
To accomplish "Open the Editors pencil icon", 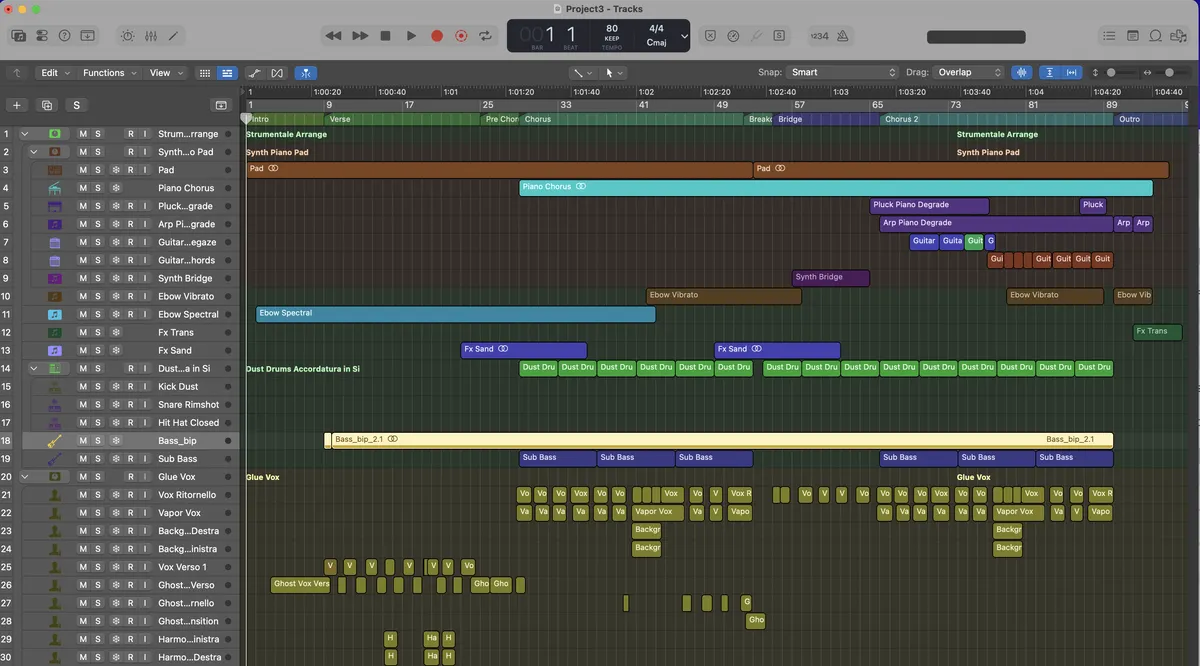I will [x=174, y=35].
